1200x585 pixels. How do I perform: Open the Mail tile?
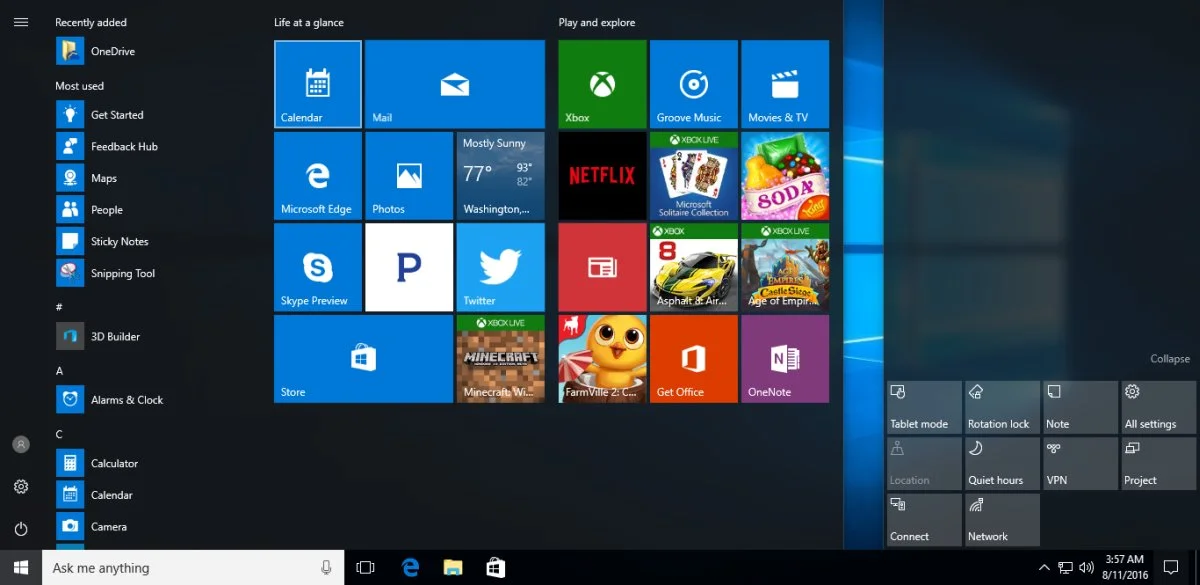click(455, 84)
